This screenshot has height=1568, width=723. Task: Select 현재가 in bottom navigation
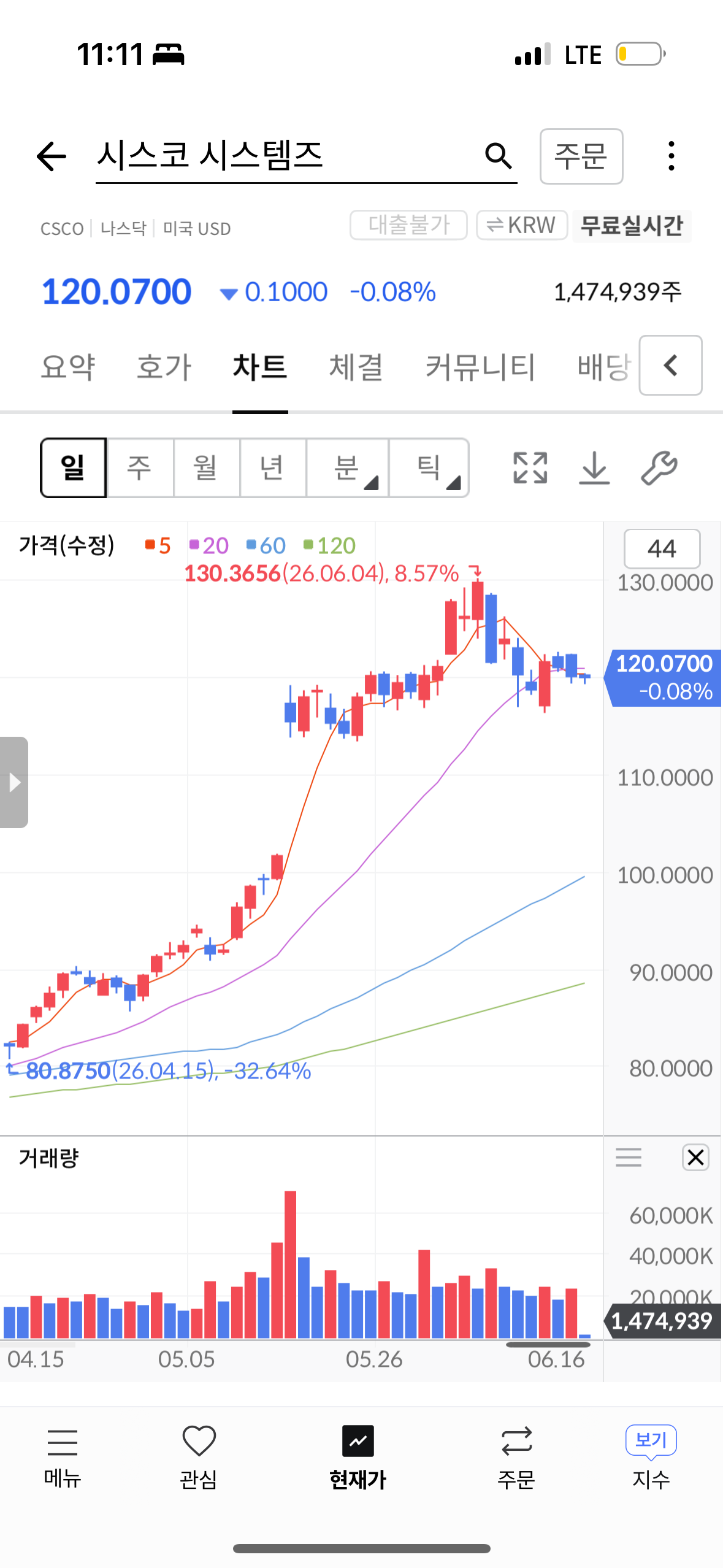tap(358, 1457)
